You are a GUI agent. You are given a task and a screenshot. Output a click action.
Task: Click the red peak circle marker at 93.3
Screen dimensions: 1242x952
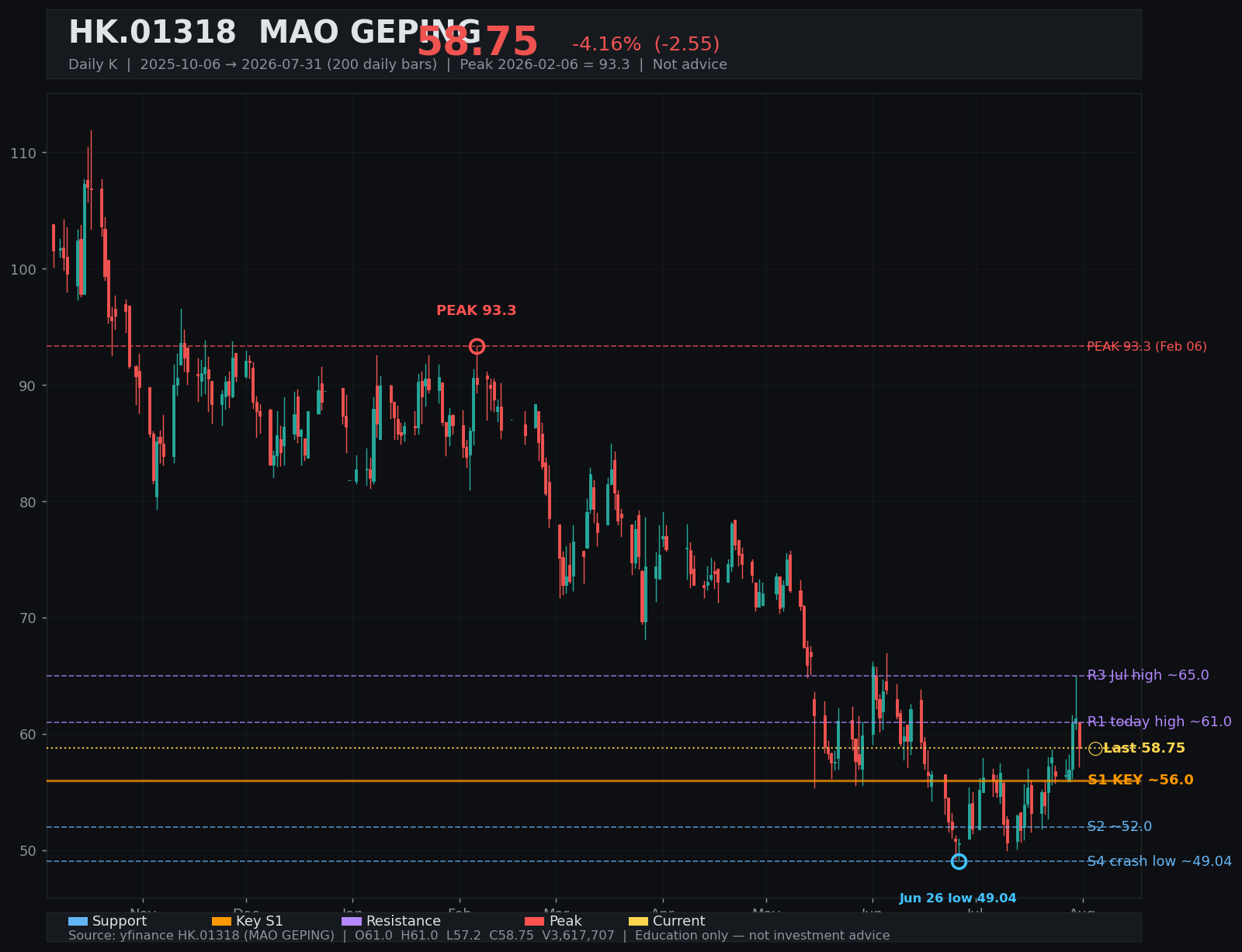(477, 346)
